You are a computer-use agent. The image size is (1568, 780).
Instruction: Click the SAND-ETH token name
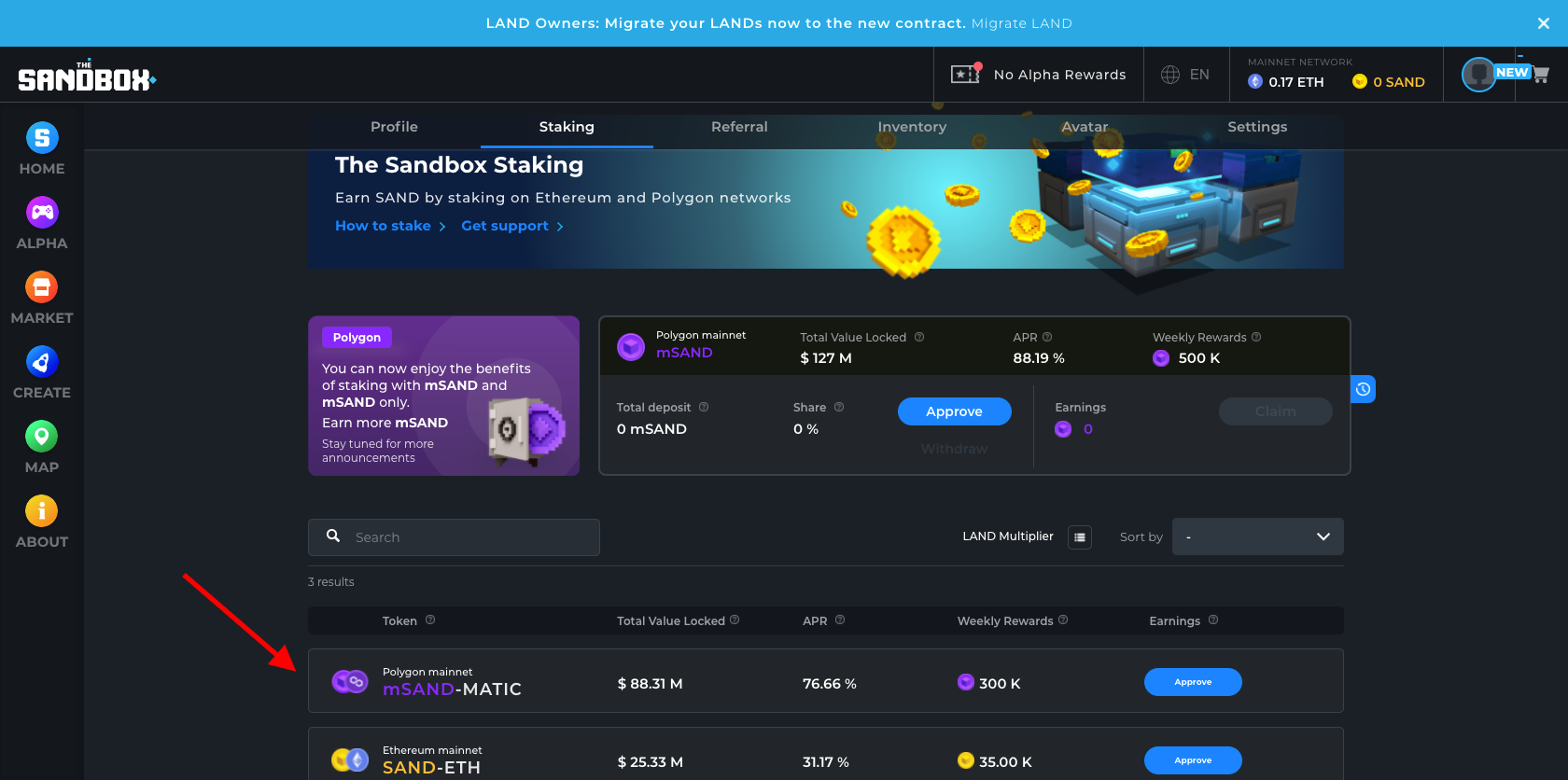click(x=431, y=768)
